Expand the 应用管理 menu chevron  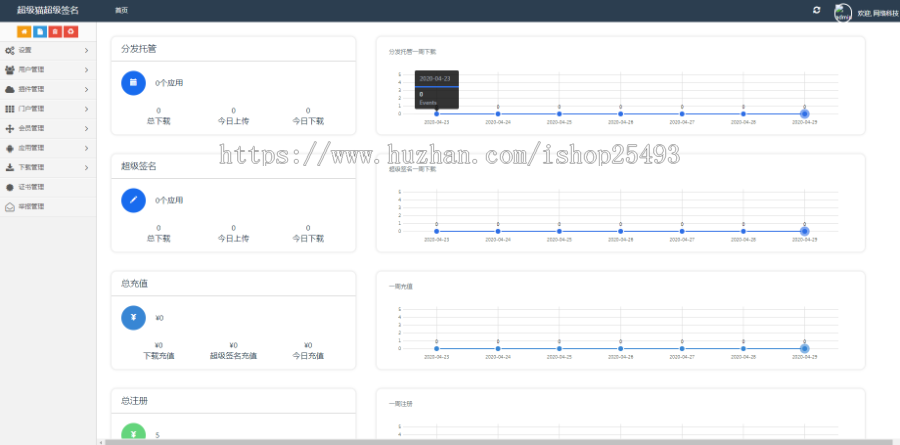click(86, 148)
